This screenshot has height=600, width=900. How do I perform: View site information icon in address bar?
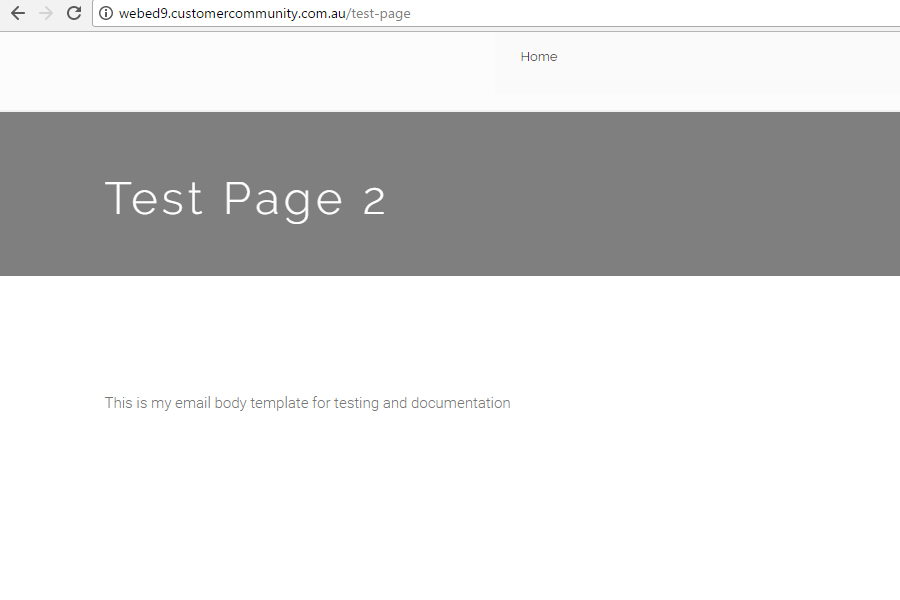coord(106,13)
